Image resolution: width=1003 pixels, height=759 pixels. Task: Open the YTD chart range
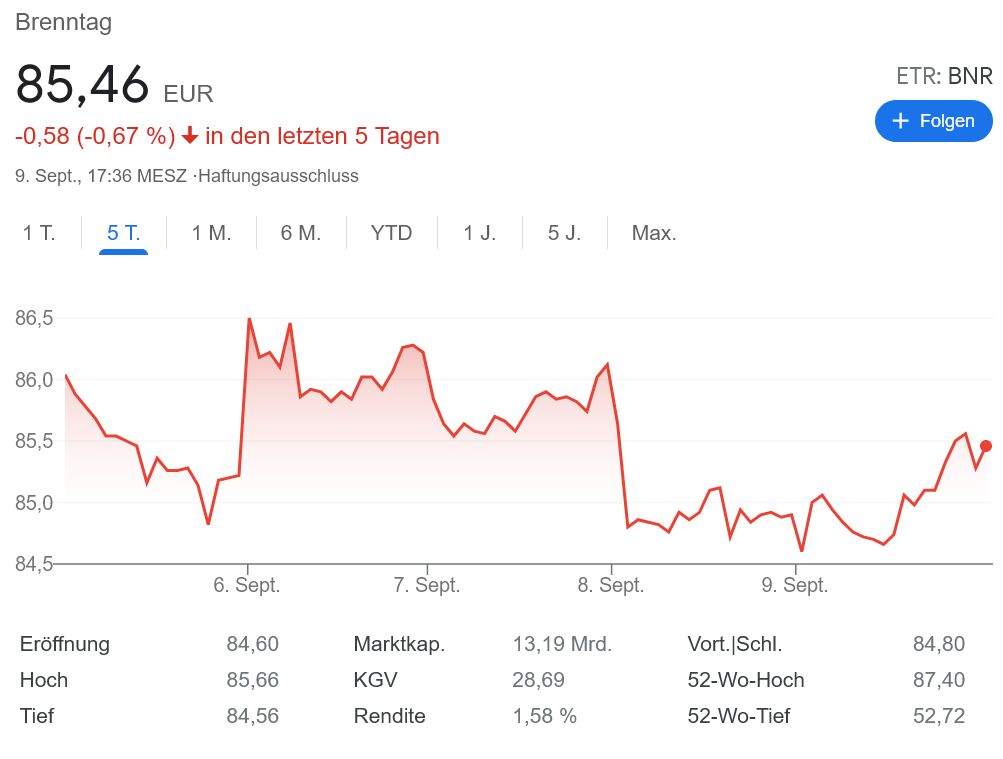tap(391, 233)
